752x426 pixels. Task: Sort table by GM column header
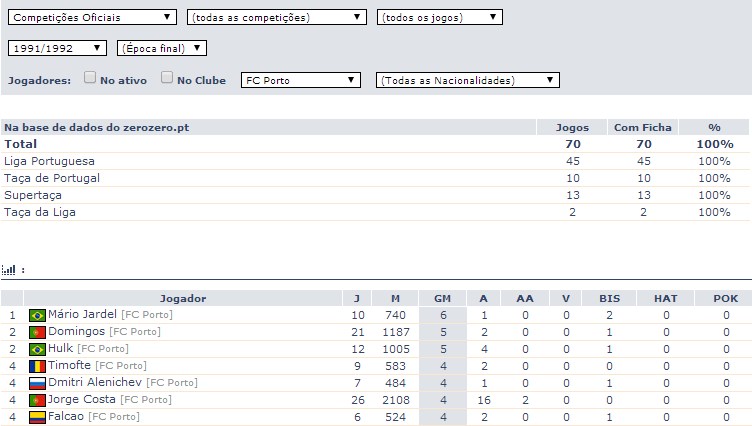(442, 298)
